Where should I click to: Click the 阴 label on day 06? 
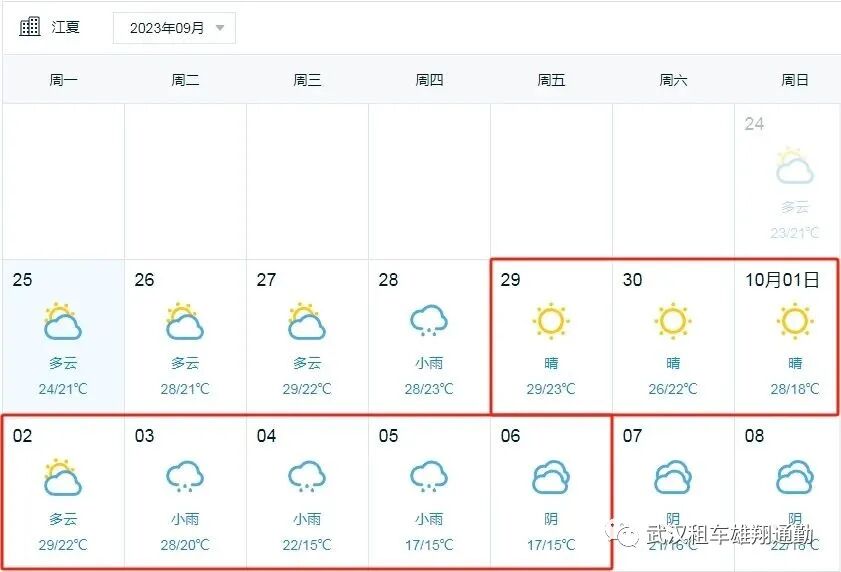click(x=551, y=519)
